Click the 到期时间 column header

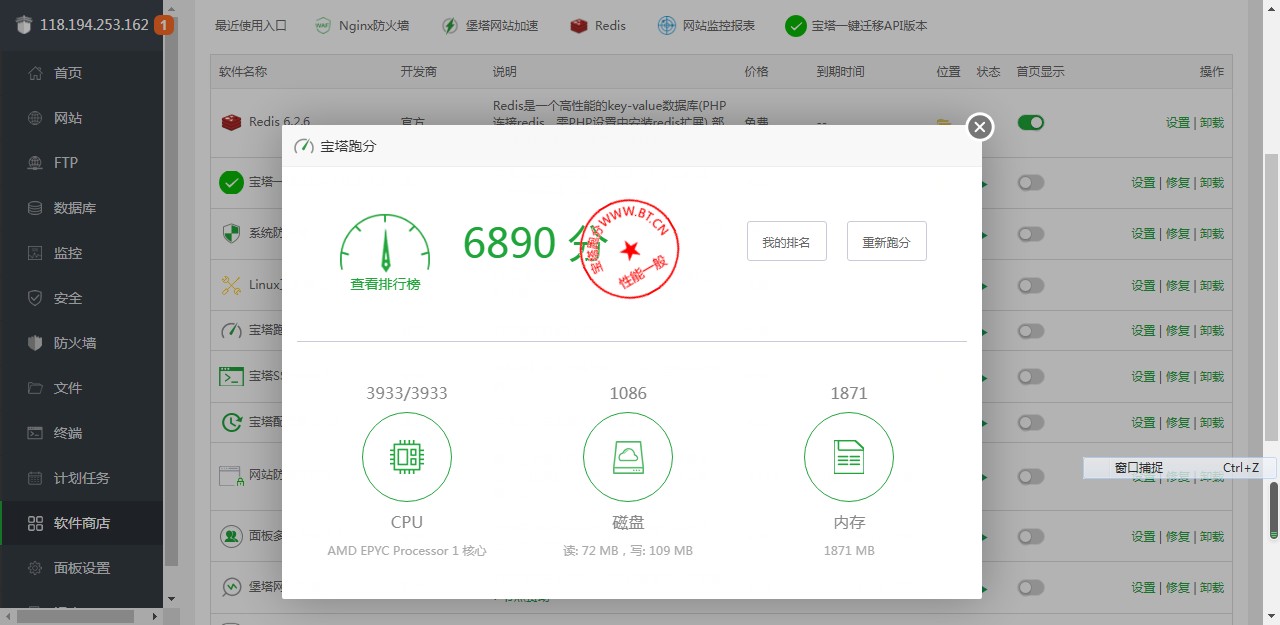[841, 72]
